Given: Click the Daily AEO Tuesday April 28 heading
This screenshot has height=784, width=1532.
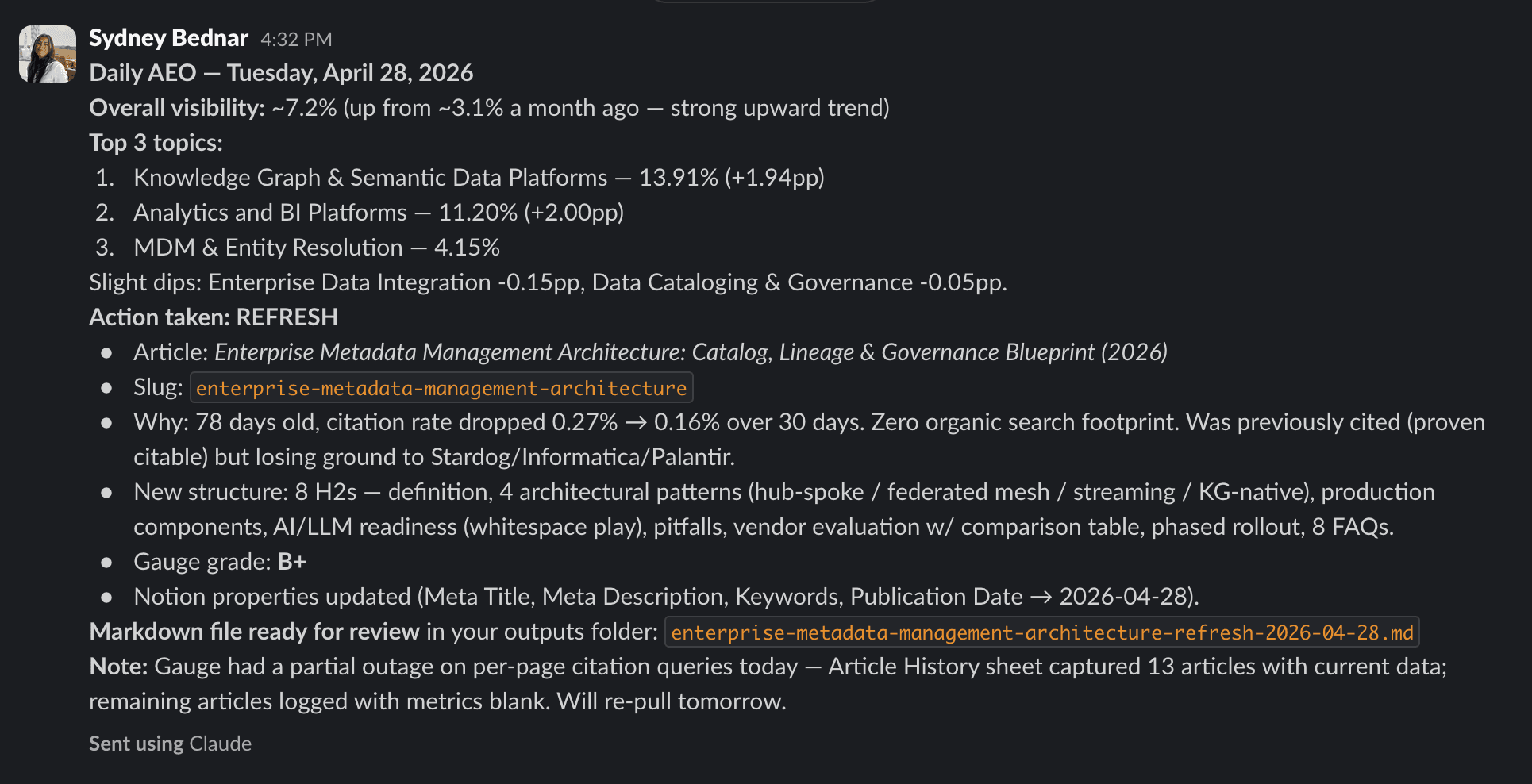Looking at the screenshot, I should coord(281,73).
